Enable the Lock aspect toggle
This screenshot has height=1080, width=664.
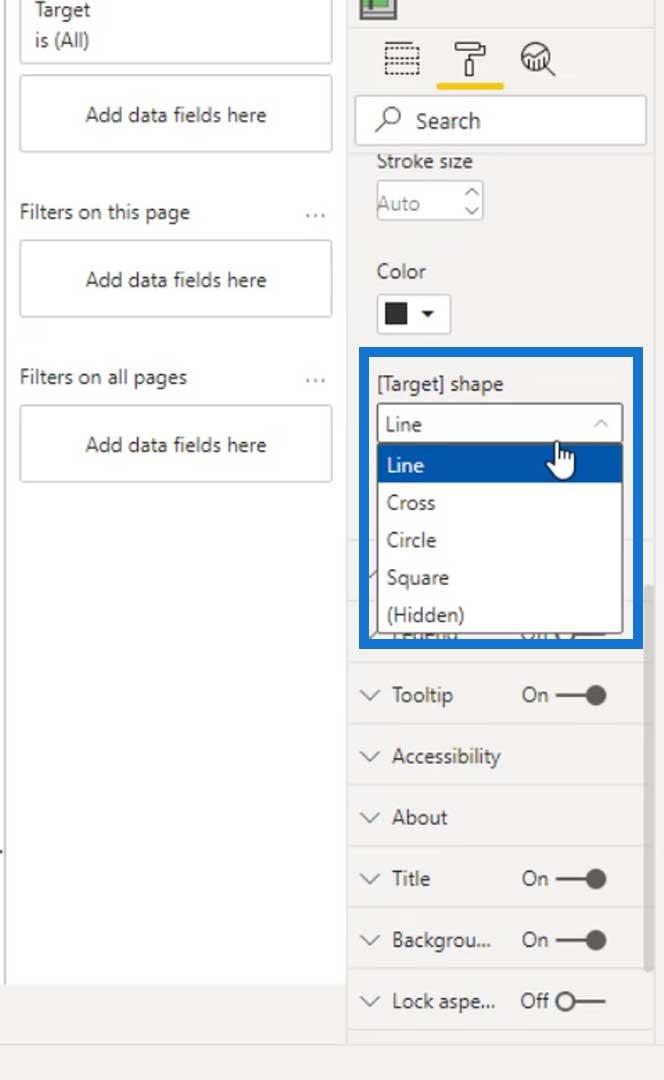click(581, 1001)
